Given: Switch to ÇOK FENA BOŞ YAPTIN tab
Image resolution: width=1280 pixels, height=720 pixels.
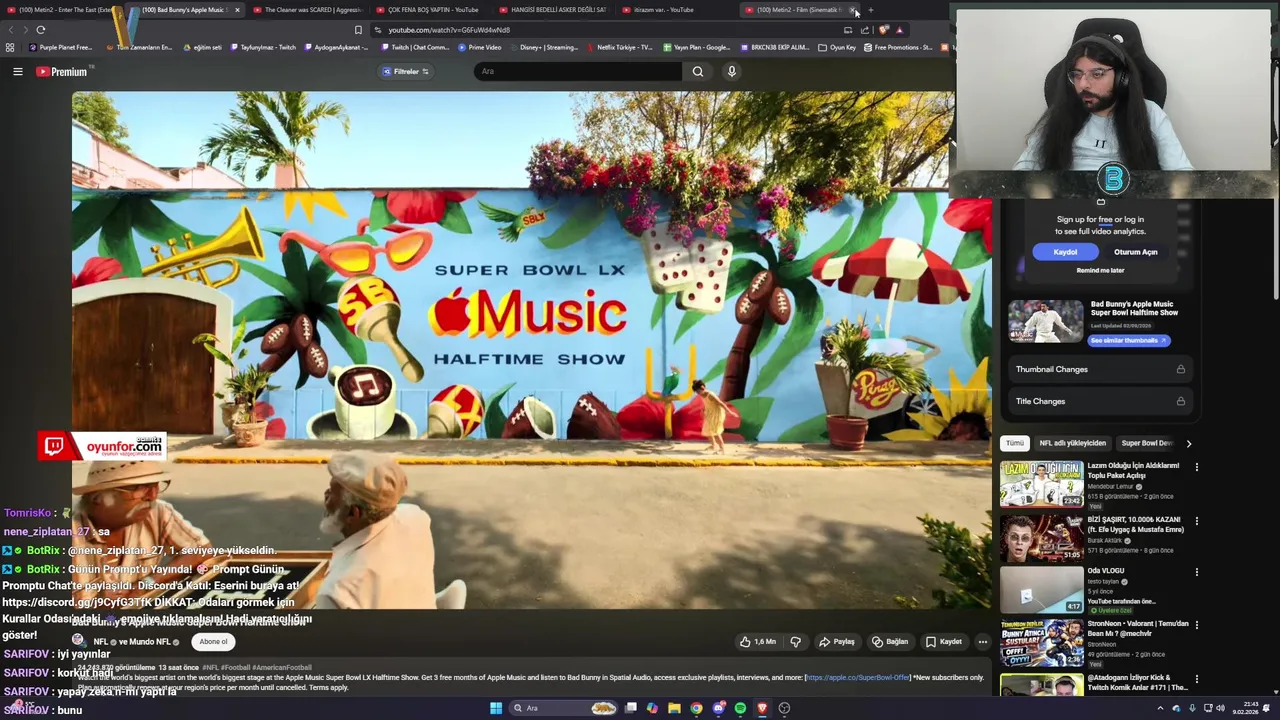Looking at the screenshot, I should [x=428, y=10].
